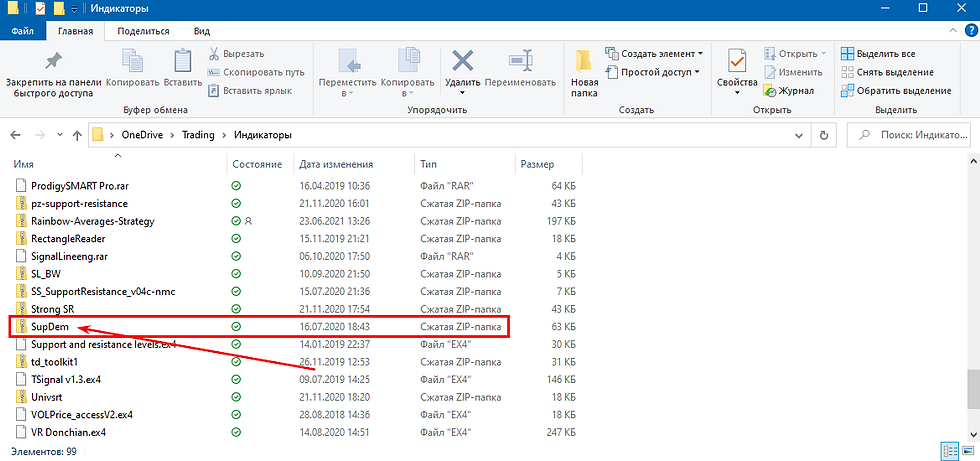Open the Переместить в move menu
The height and width of the screenshot is (461, 980).
[x=348, y=72]
